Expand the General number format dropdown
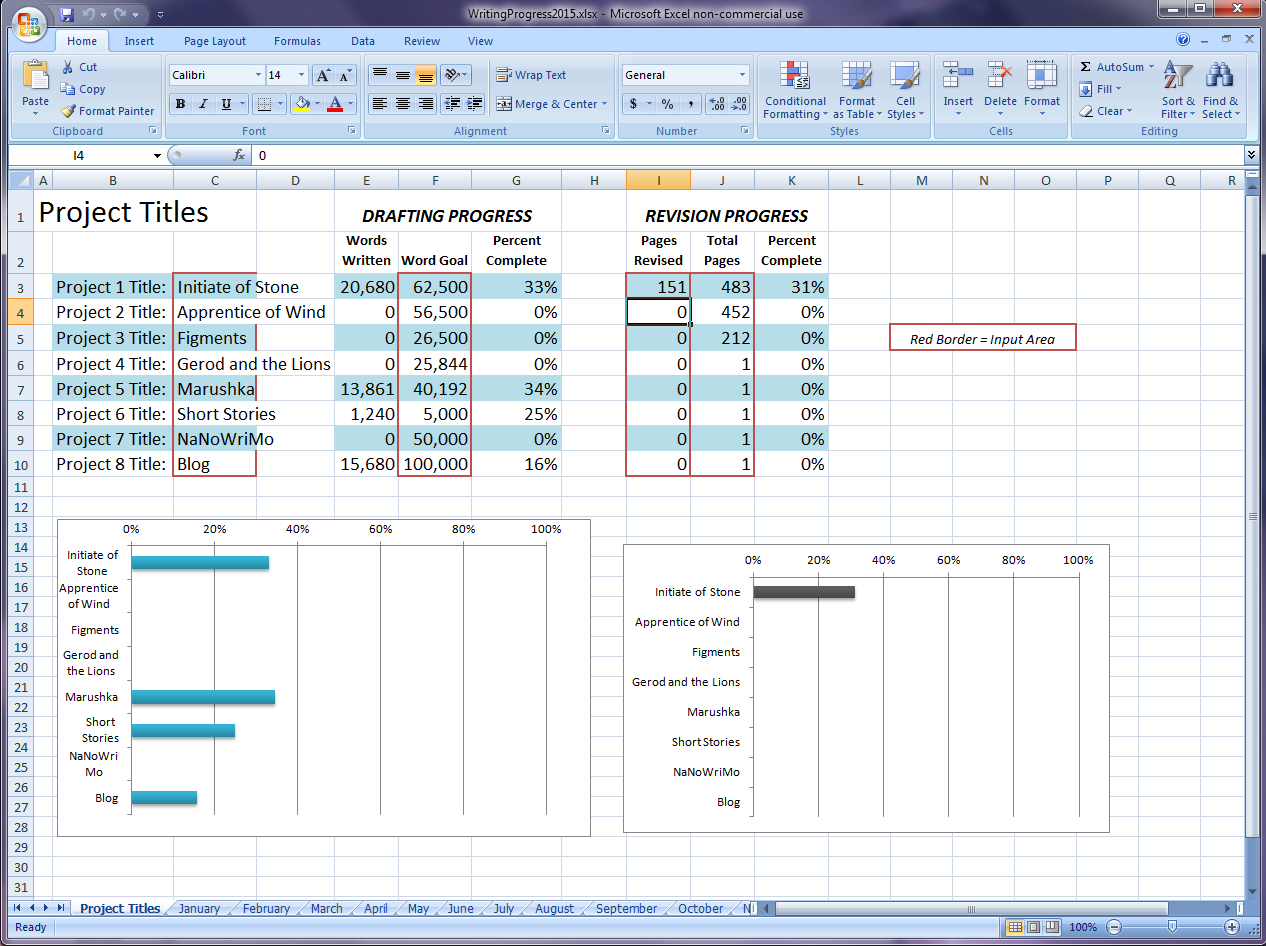1266x946 pixels. click(742, 75)
